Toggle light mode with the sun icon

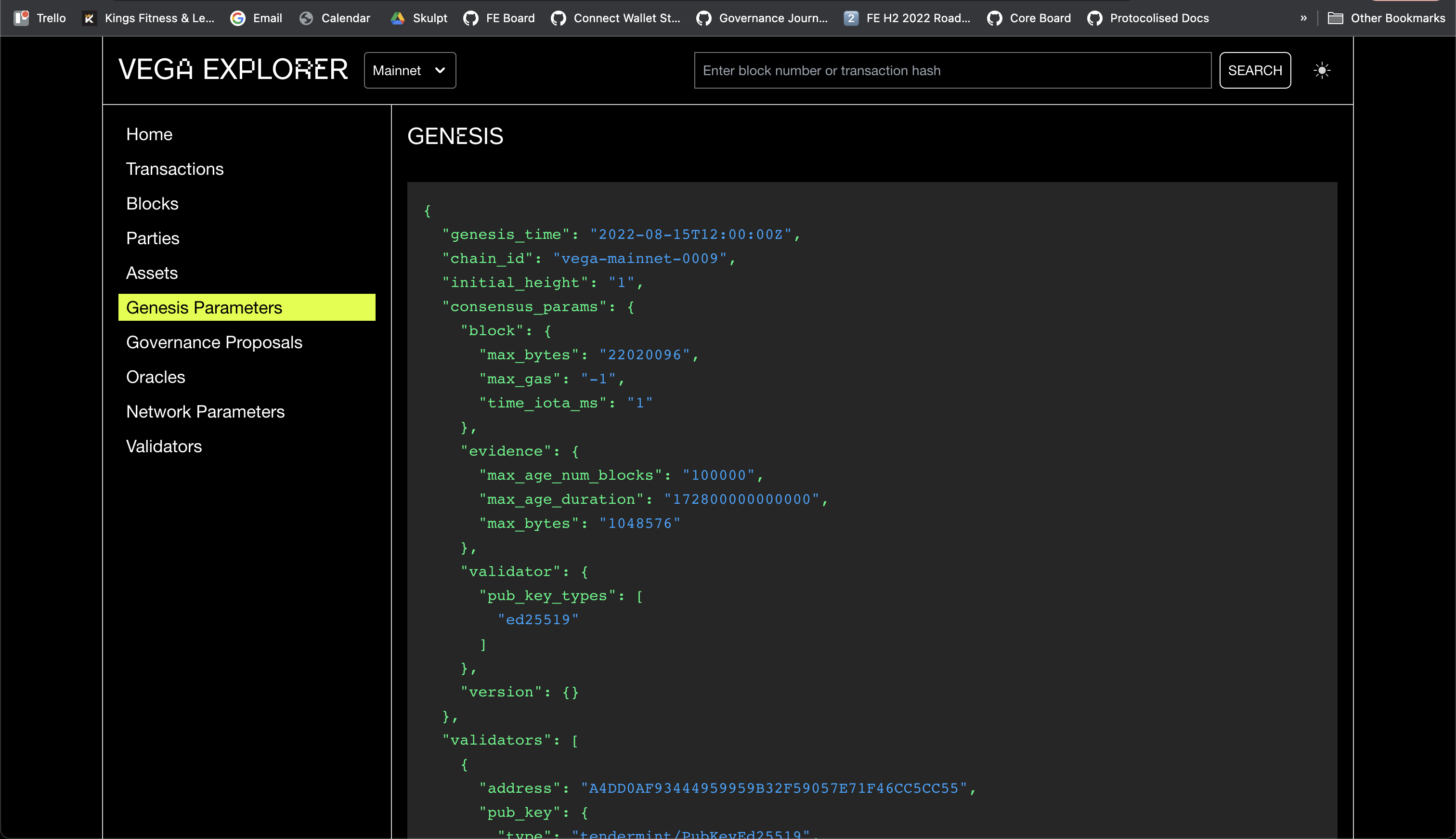pyautogui.click(x=1322, y=70)
